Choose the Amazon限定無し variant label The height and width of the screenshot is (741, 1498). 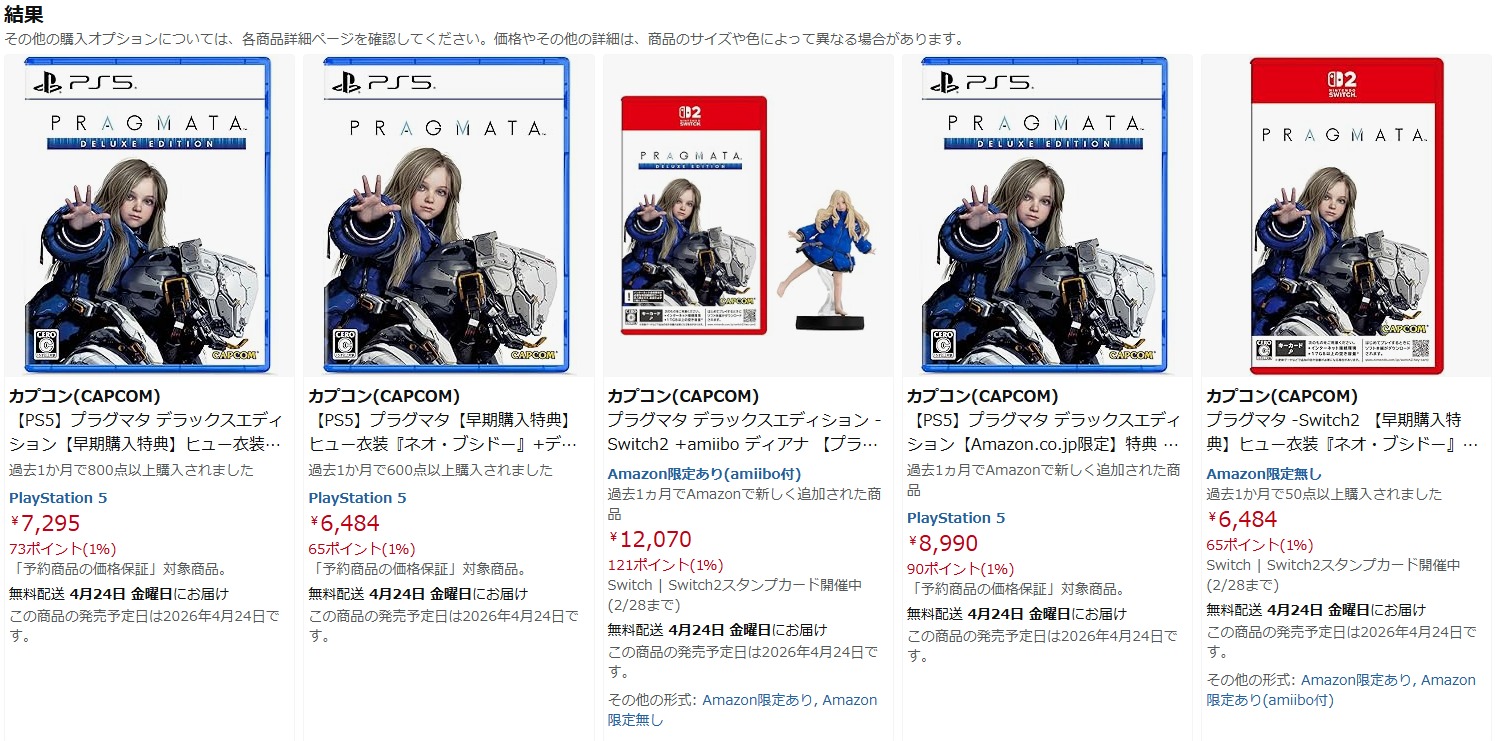[x=1264, y=473]
